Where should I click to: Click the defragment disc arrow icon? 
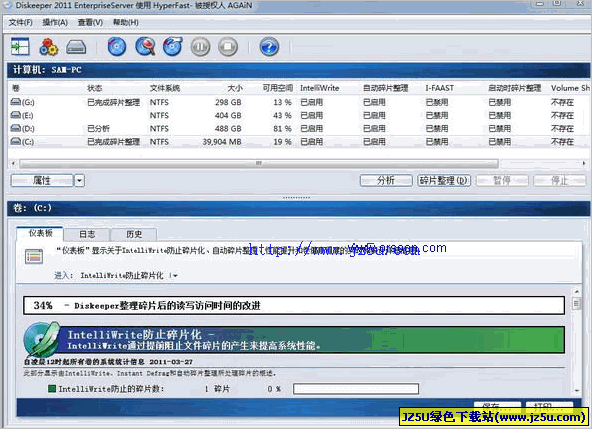tap(173, 47)
